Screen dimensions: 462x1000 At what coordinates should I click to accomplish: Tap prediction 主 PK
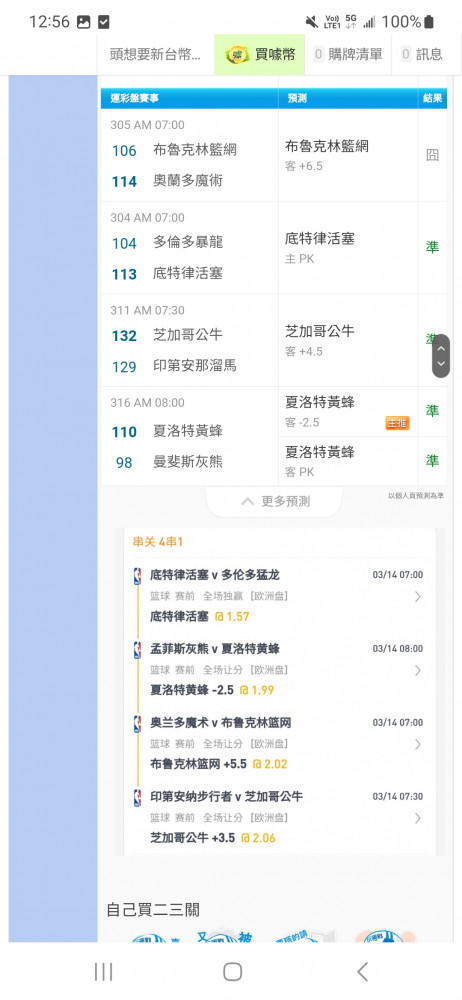[x=299, y=259]
